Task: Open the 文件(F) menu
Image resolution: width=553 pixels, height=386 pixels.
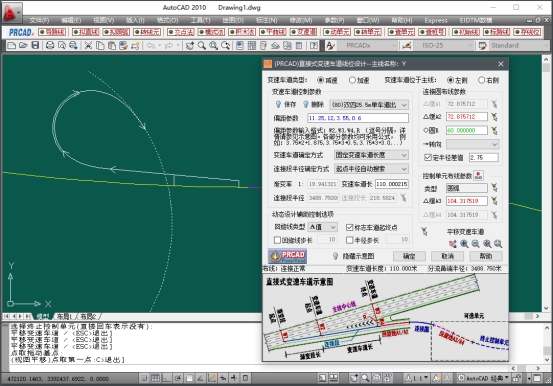Action: (39, 20)
